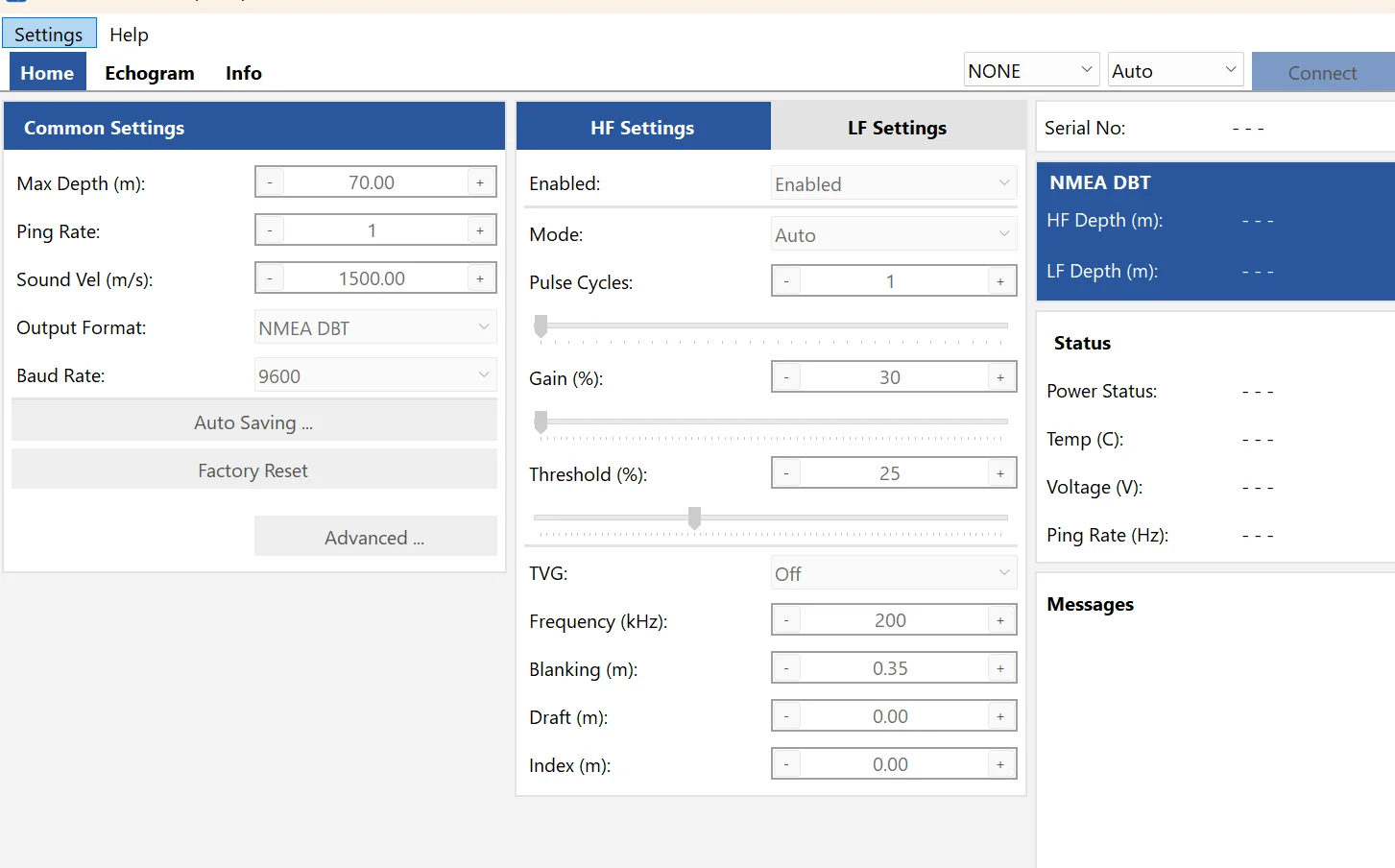This screenshot has width=1395, height=868.
Task: Open the Advanced settings button
Action: coord(375,537)
